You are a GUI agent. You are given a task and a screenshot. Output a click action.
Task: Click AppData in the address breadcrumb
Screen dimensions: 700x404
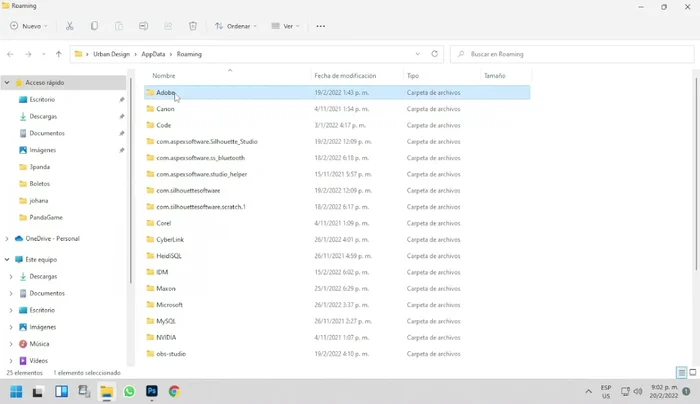pos(153,54)
